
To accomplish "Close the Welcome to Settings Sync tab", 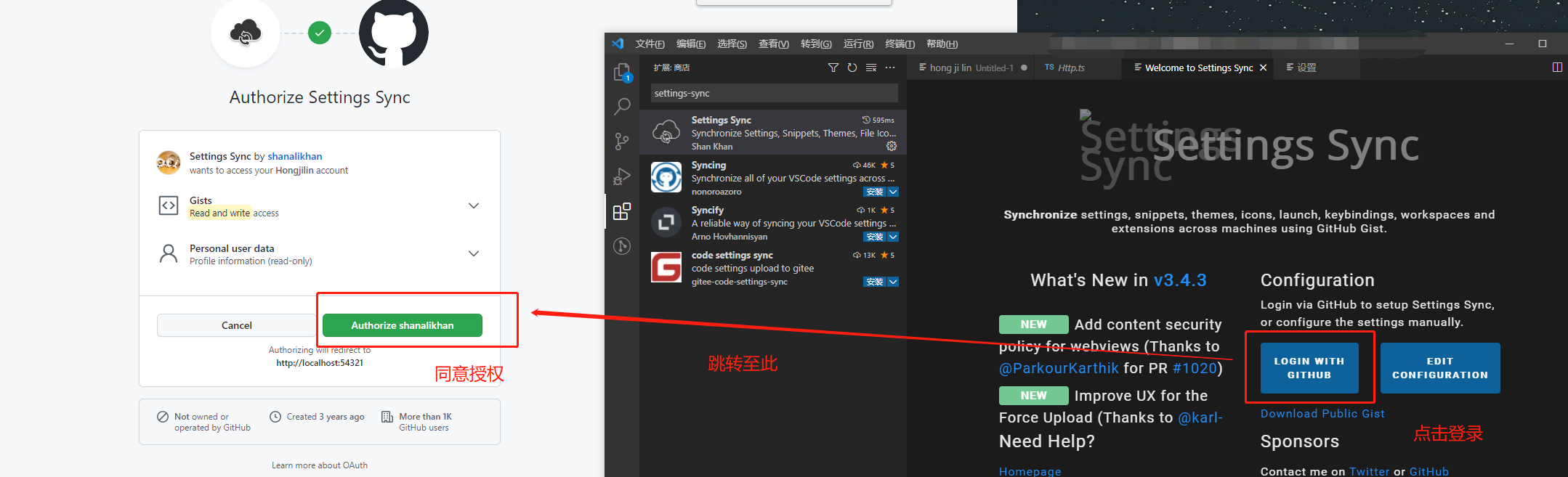I will (1264, 68).
